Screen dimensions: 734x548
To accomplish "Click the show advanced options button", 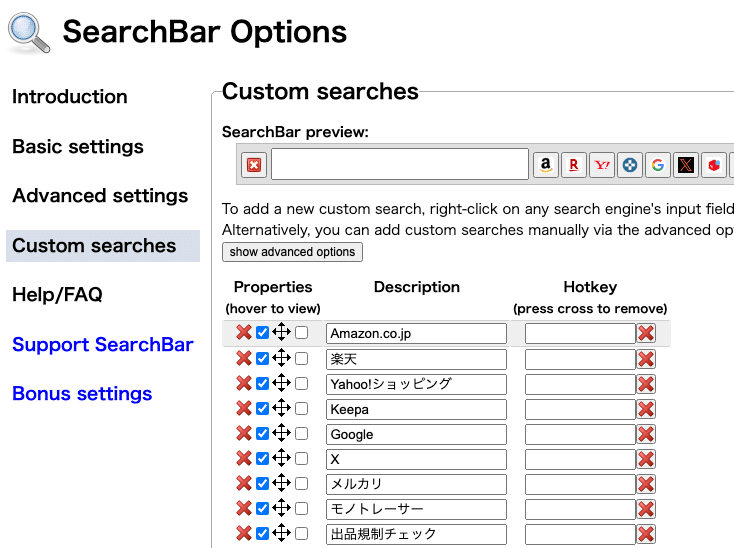I will pyautogui.click(x=292, y=252).
